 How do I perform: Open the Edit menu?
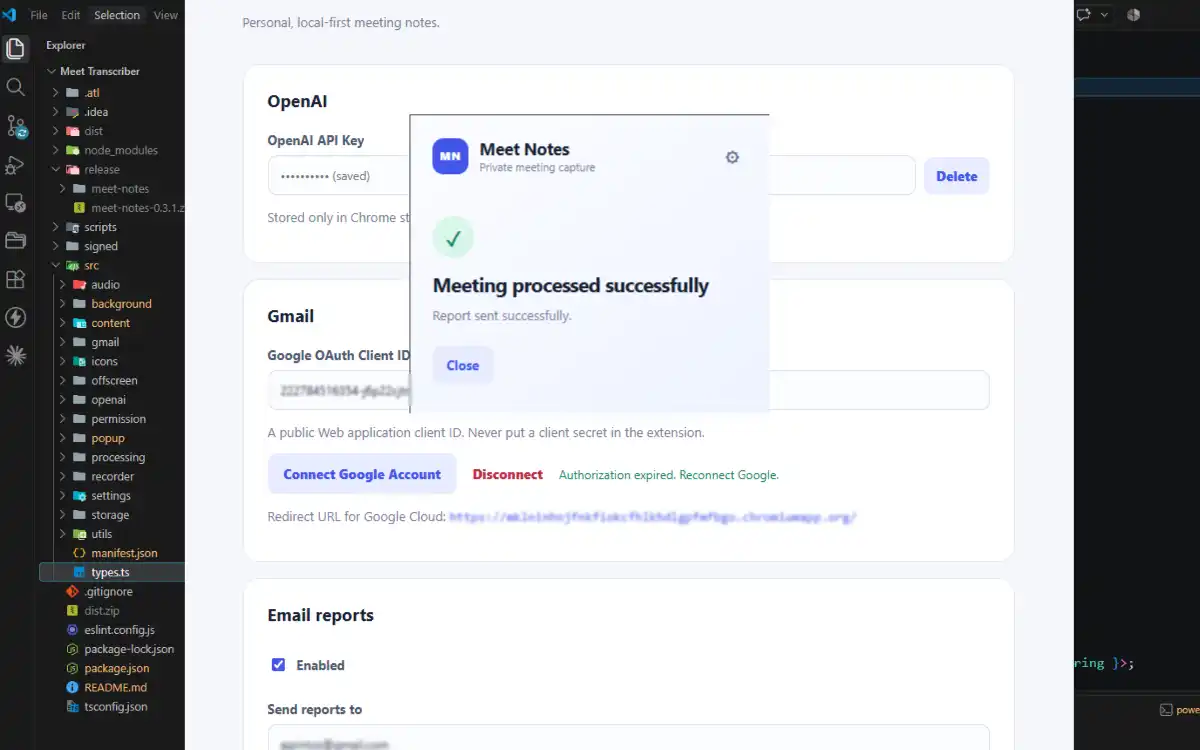coord(70,15)
